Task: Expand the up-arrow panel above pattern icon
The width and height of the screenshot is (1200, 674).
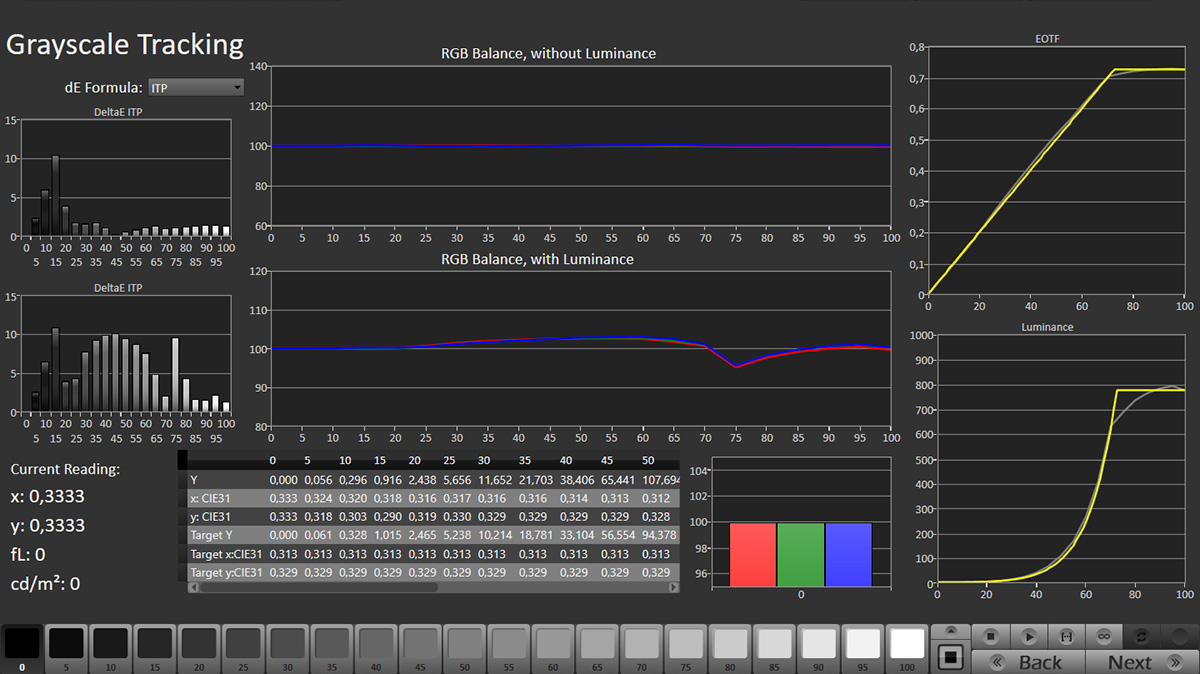Action: pyautogui.click(x=950, y=631)
